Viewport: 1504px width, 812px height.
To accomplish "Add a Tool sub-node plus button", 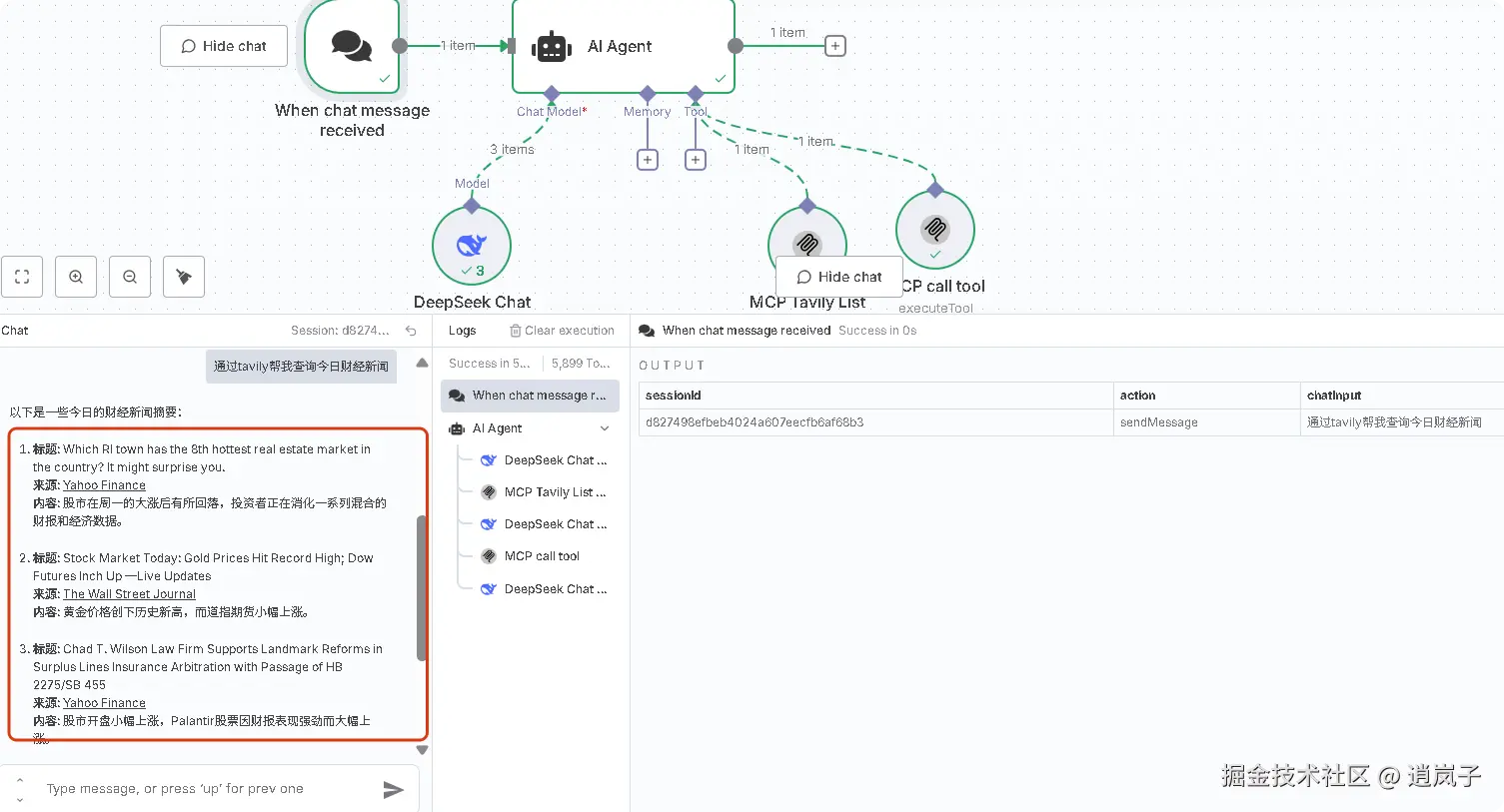I will click(696, 160).
